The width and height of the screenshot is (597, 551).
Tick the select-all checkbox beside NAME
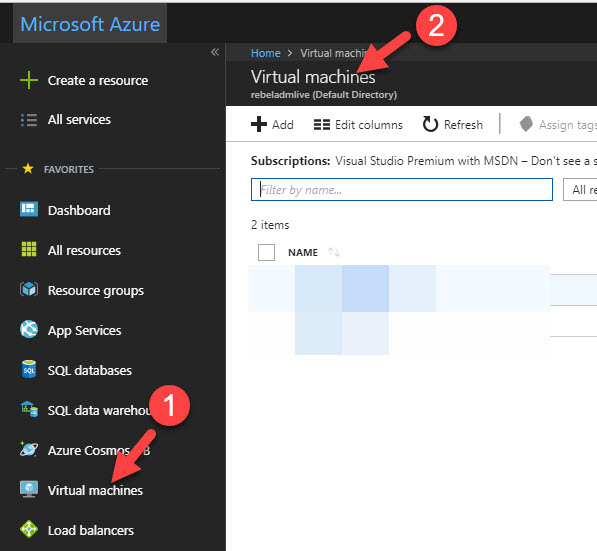tap(266, 252)
